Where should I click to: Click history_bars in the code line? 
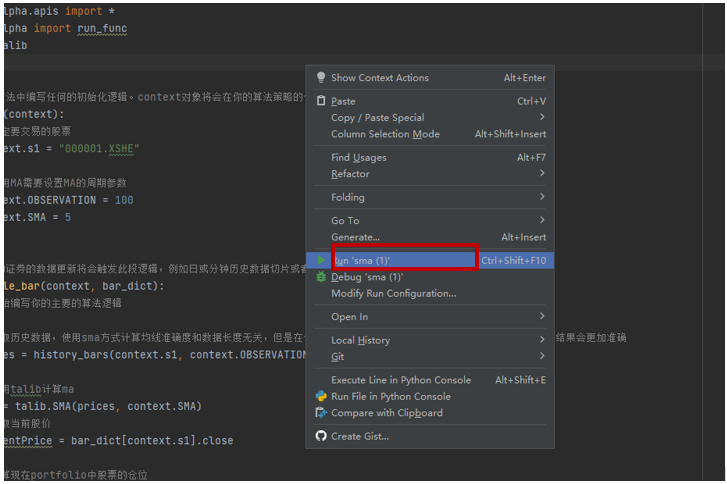(71, 355)
